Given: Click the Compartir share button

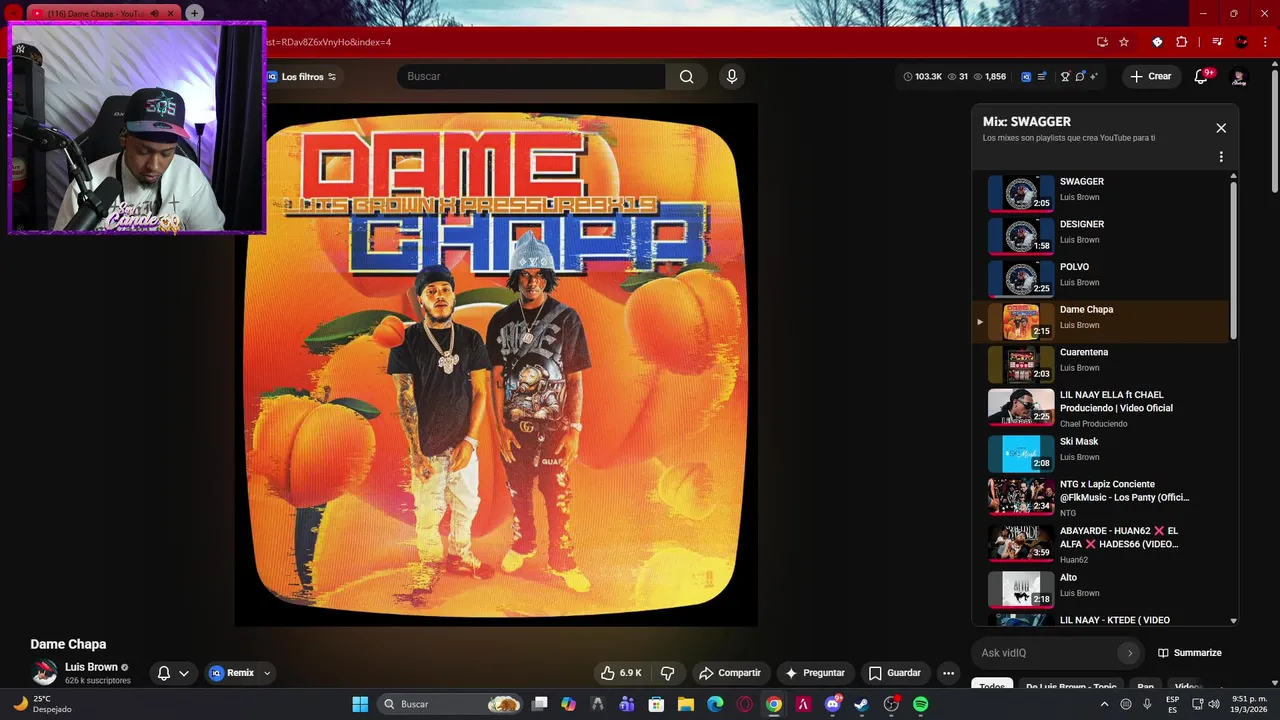Looking at the screenshot, I should coord(729,673).
